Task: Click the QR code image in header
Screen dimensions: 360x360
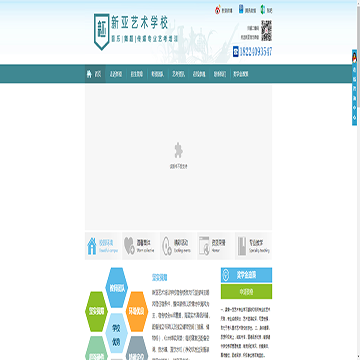Action: pos(266,30)
